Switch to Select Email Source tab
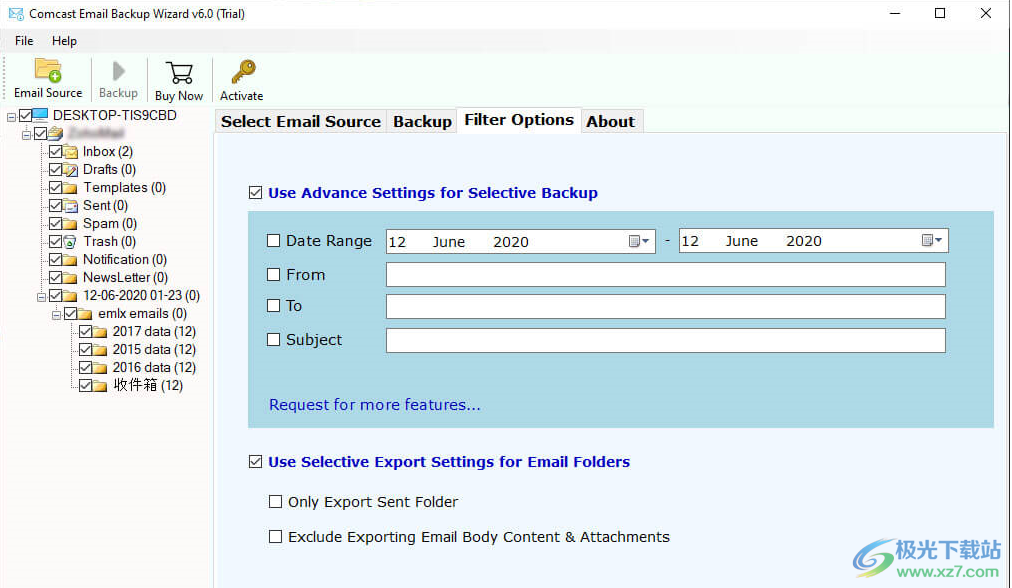Image resolution: width=1012 pixels, height=588 pixels. (x=301, y=121)
